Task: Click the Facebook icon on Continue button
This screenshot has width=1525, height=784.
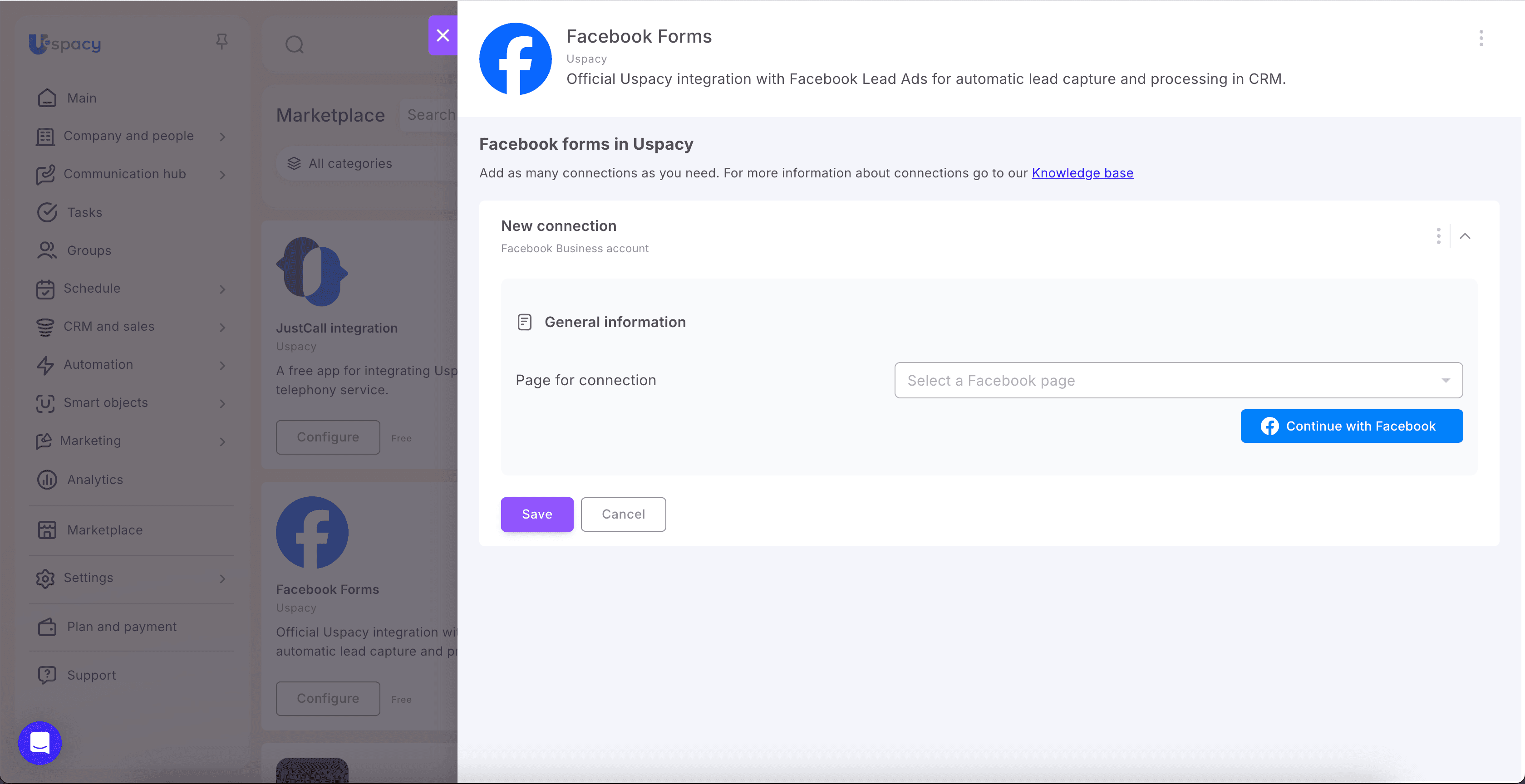Action: tap(1269, 426)
